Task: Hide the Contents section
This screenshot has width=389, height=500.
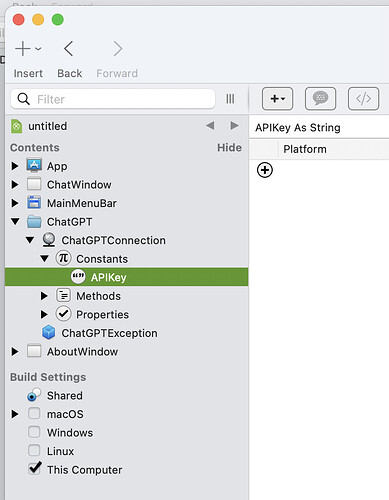Action: click(x=229, y=147)
